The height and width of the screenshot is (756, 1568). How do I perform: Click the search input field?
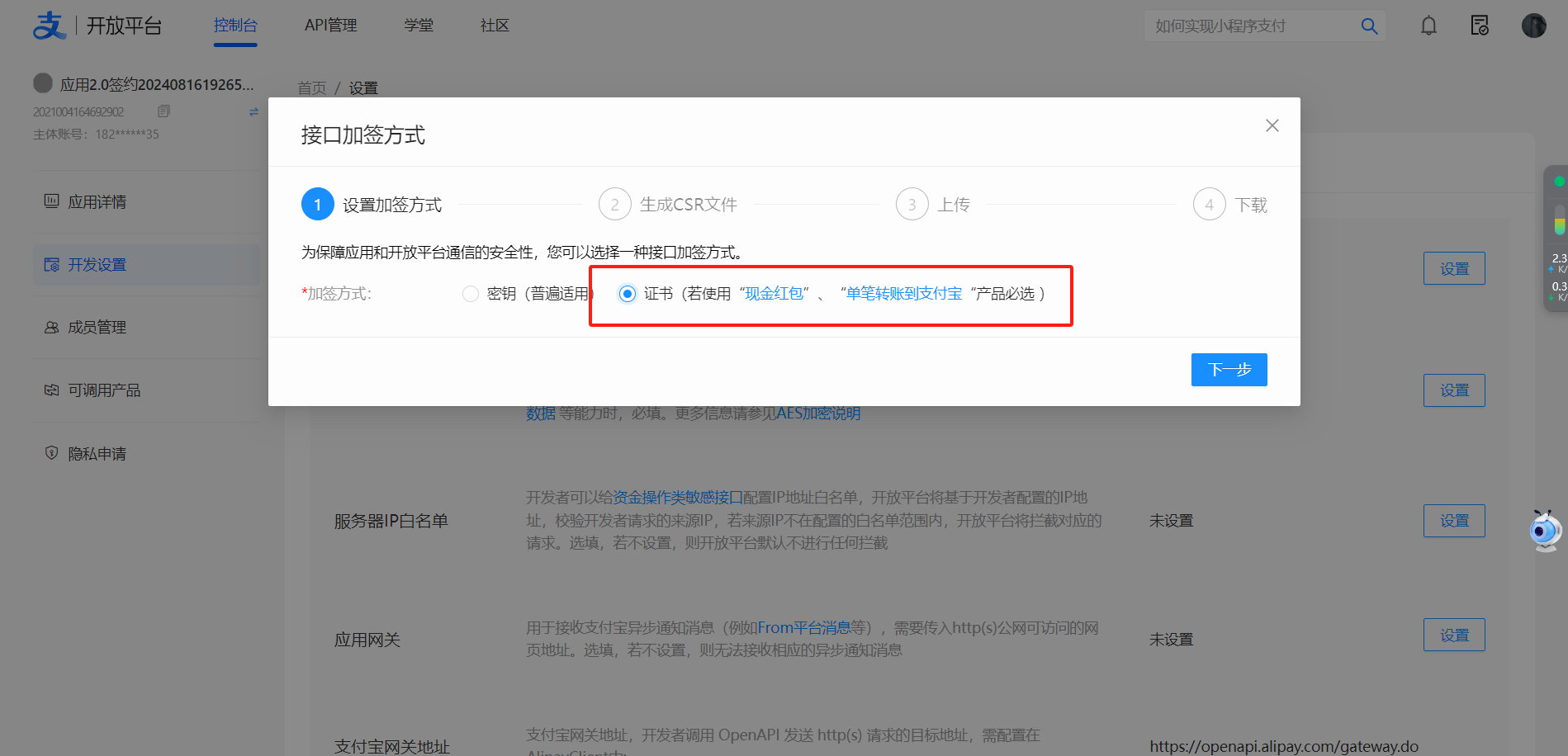pos(1251,26)
